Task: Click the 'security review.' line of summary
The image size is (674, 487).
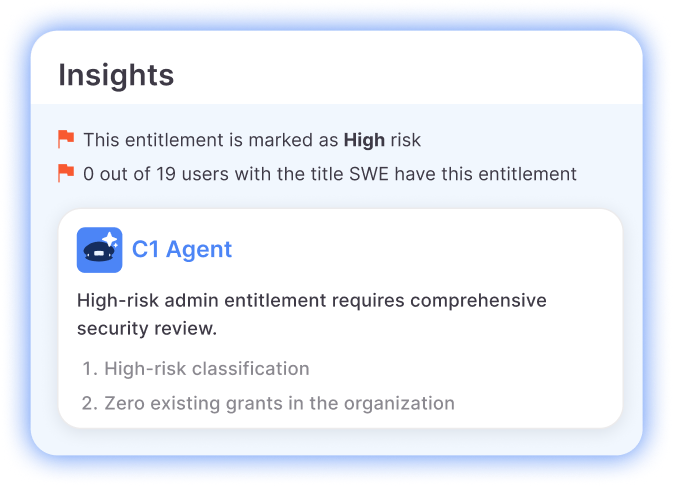Action: tap(146, 328)
